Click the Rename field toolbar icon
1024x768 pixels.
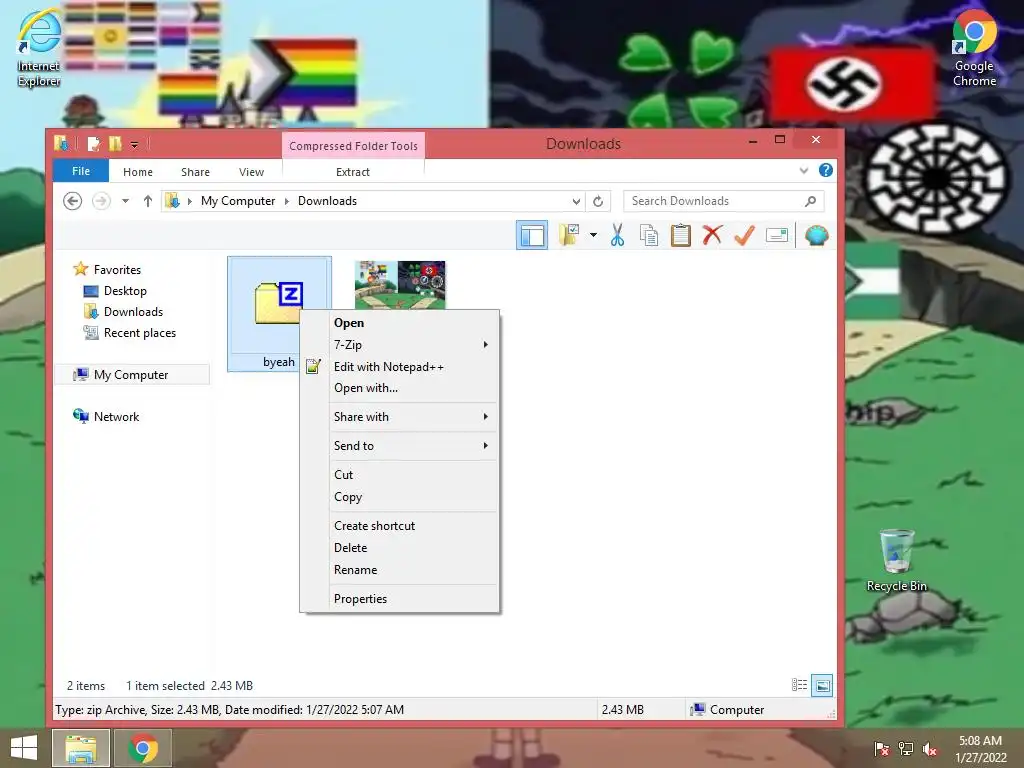[x=776, y=235]
